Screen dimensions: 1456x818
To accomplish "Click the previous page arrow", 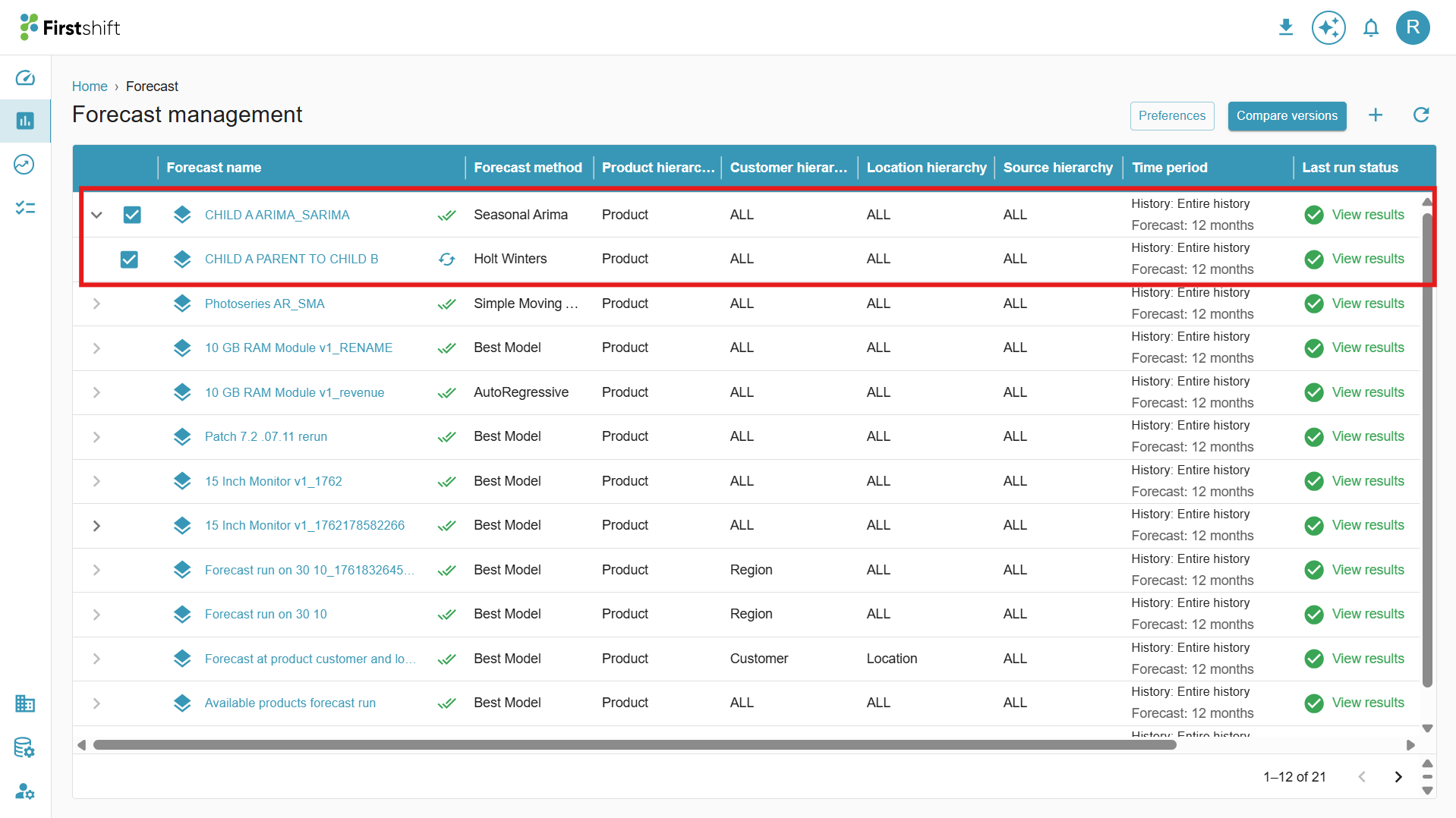I will [x=1362, y=777].
